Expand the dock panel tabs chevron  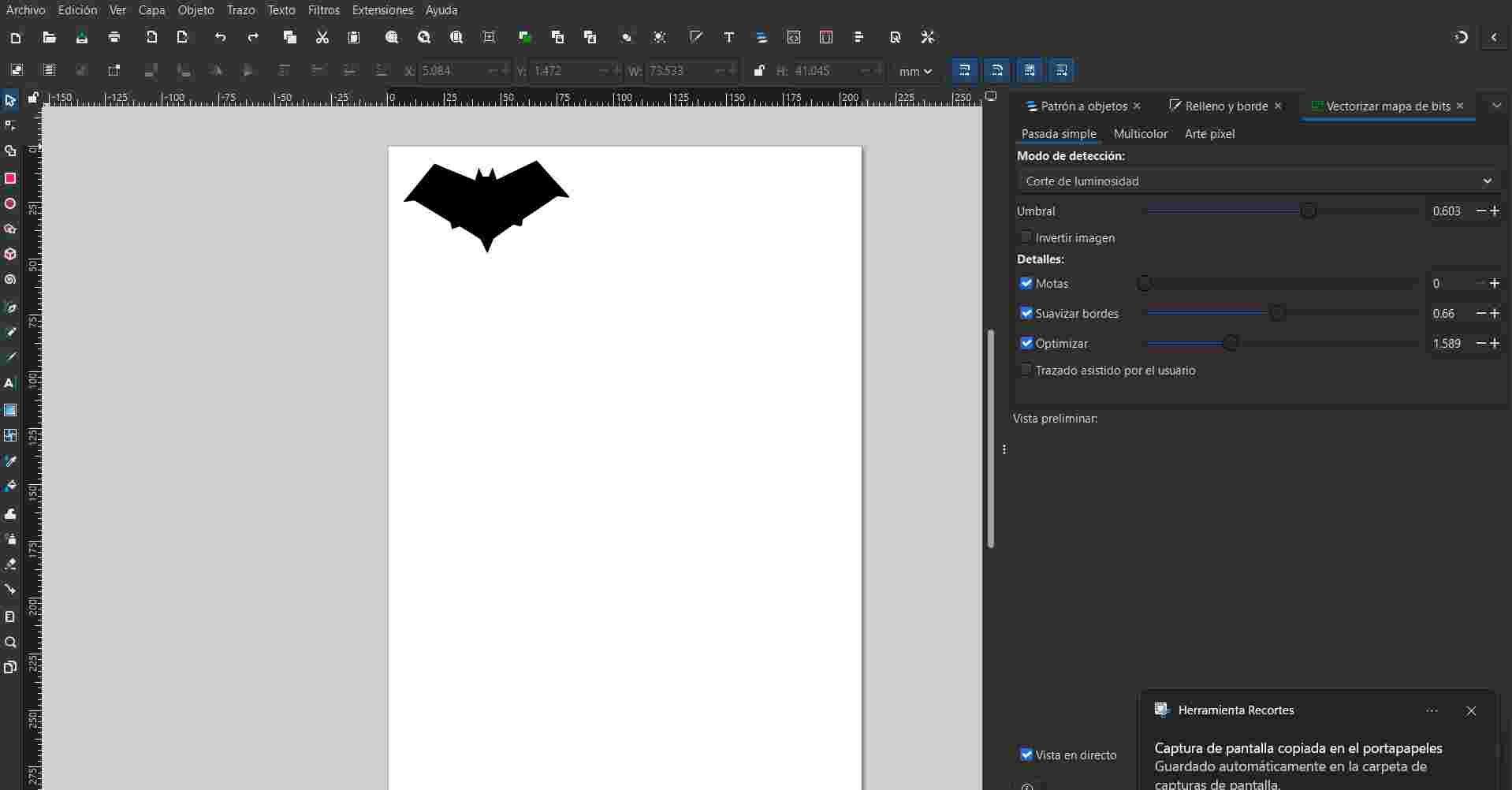[1495, 106]
